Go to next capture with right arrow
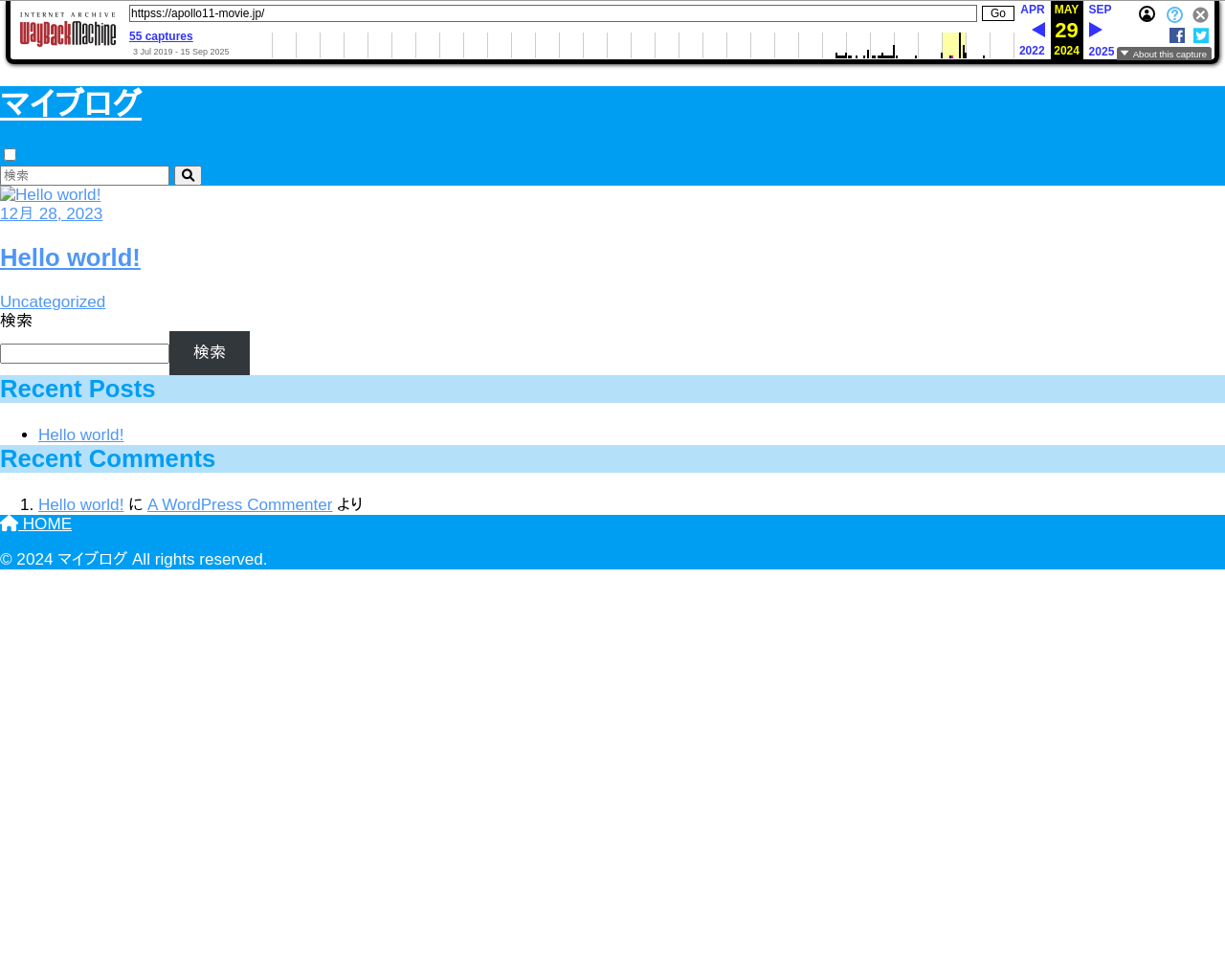This screenshot has height=980, width=1225. 1096,31
